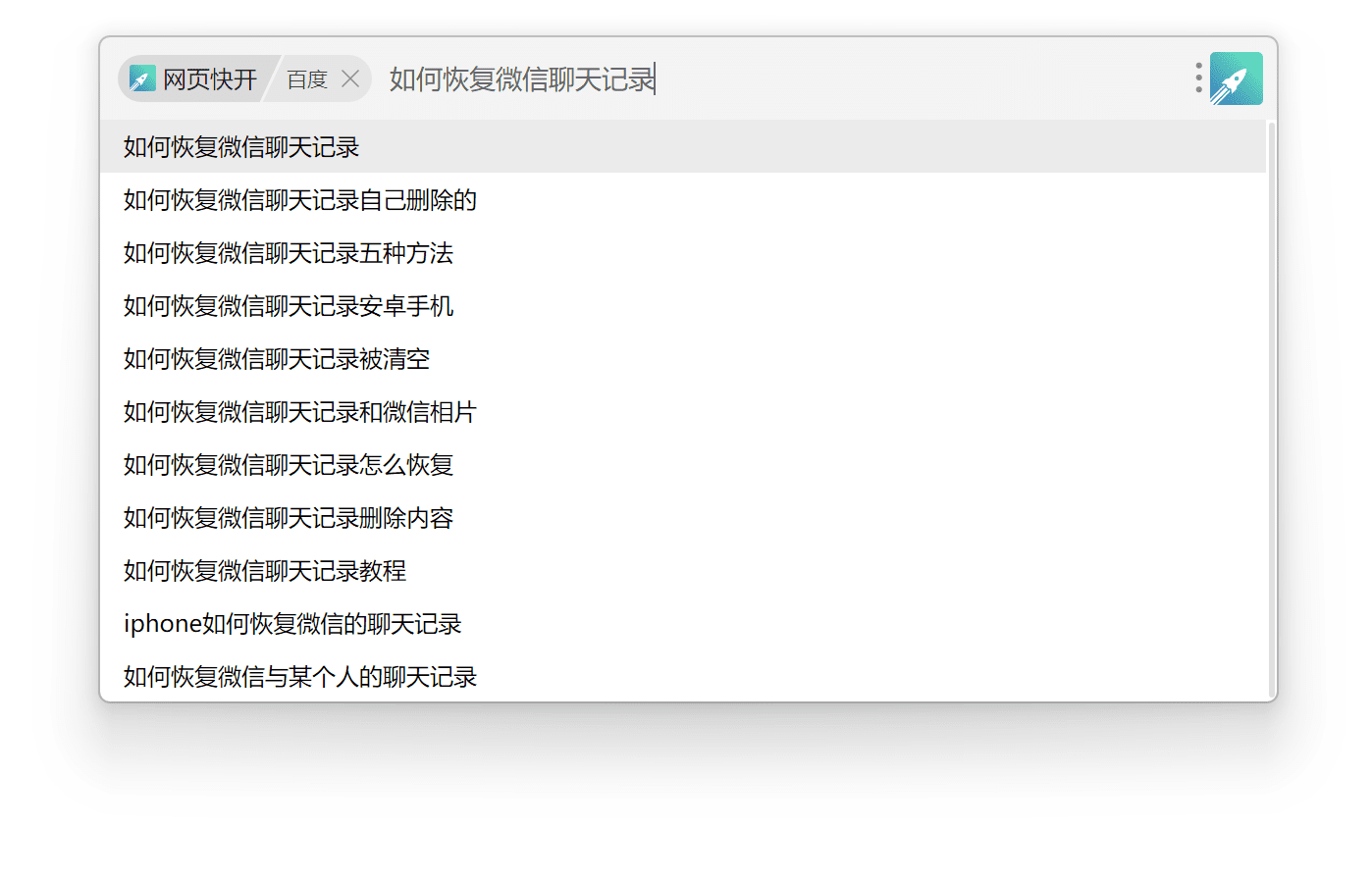Click the suggestion list vertical scrollbar
This screenshot has width=1372, height=881.
pos(1271,410)
